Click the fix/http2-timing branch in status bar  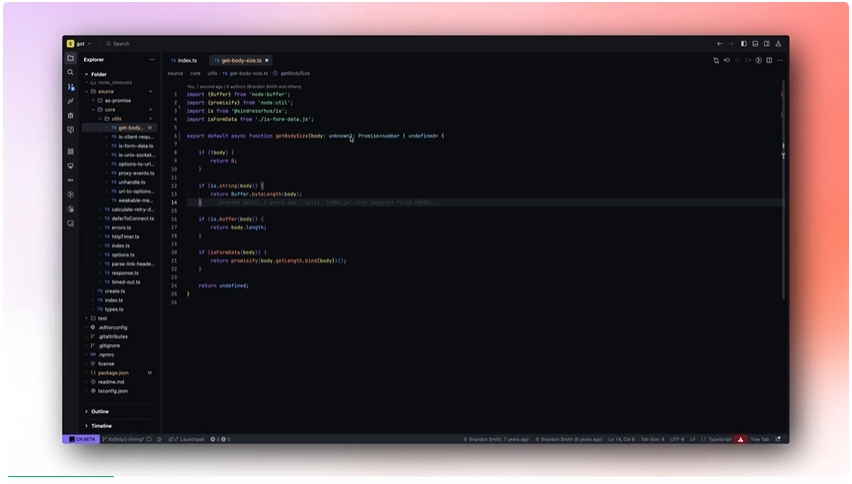coord(123,439)
